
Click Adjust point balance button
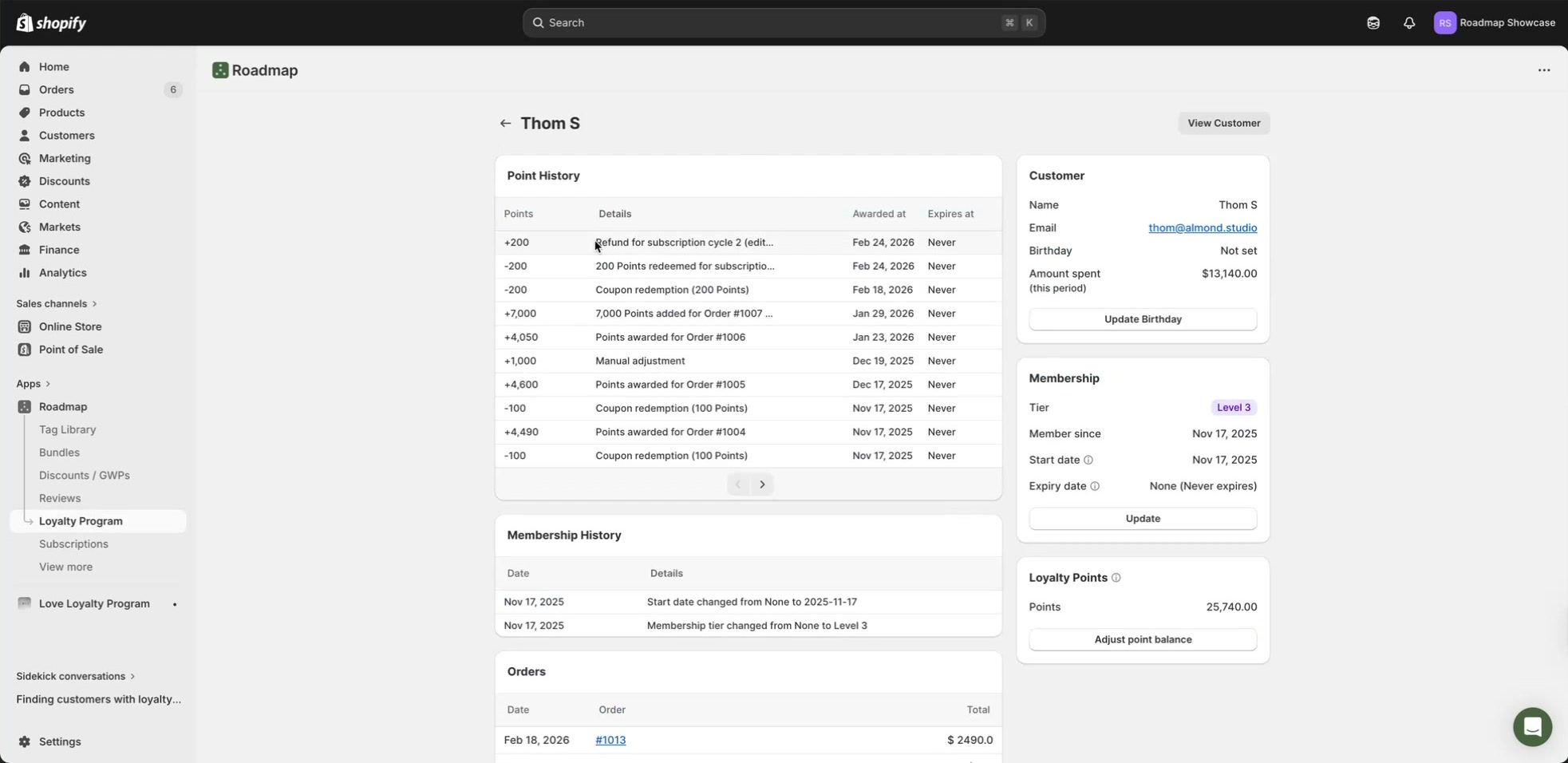point(1142,639)
